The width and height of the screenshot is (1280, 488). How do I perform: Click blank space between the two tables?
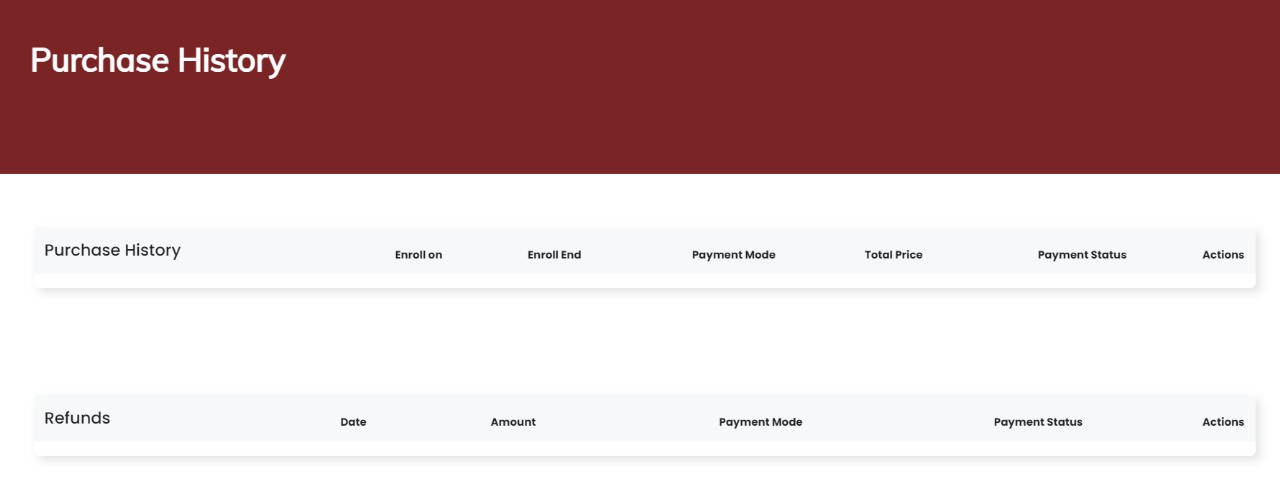(640, 340)
